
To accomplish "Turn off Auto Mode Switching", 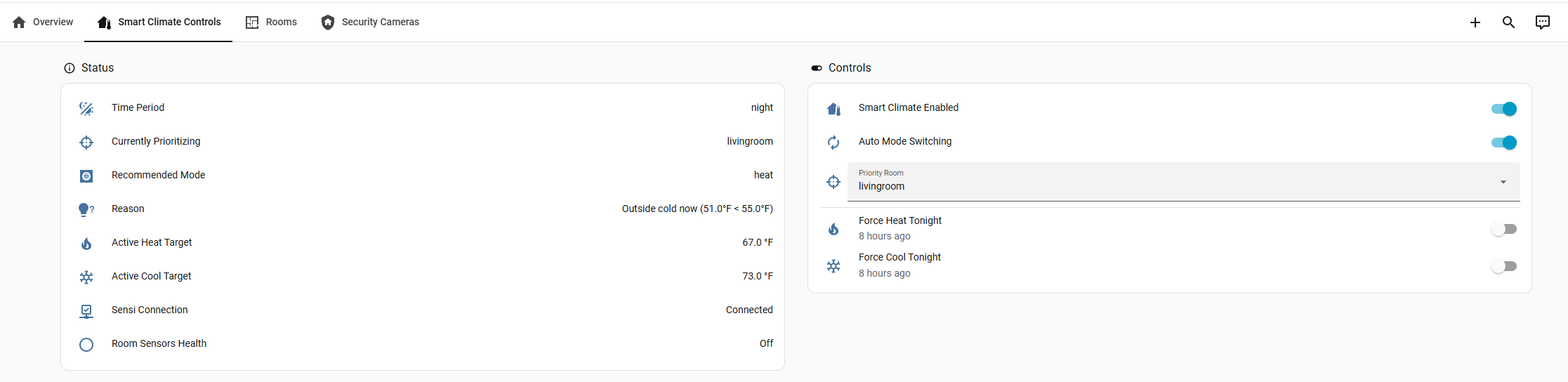I will pos(1503,143).
